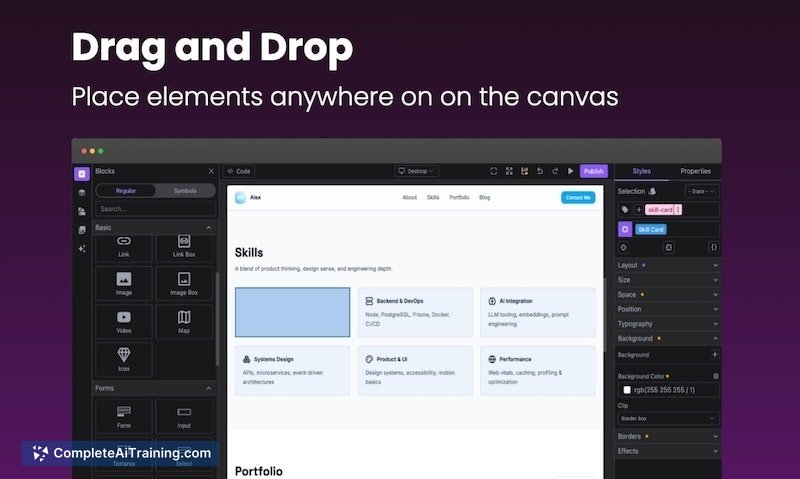This screenshot has height=479, width=800.
Task: Click the Publish button
Action: click(593, 171)
